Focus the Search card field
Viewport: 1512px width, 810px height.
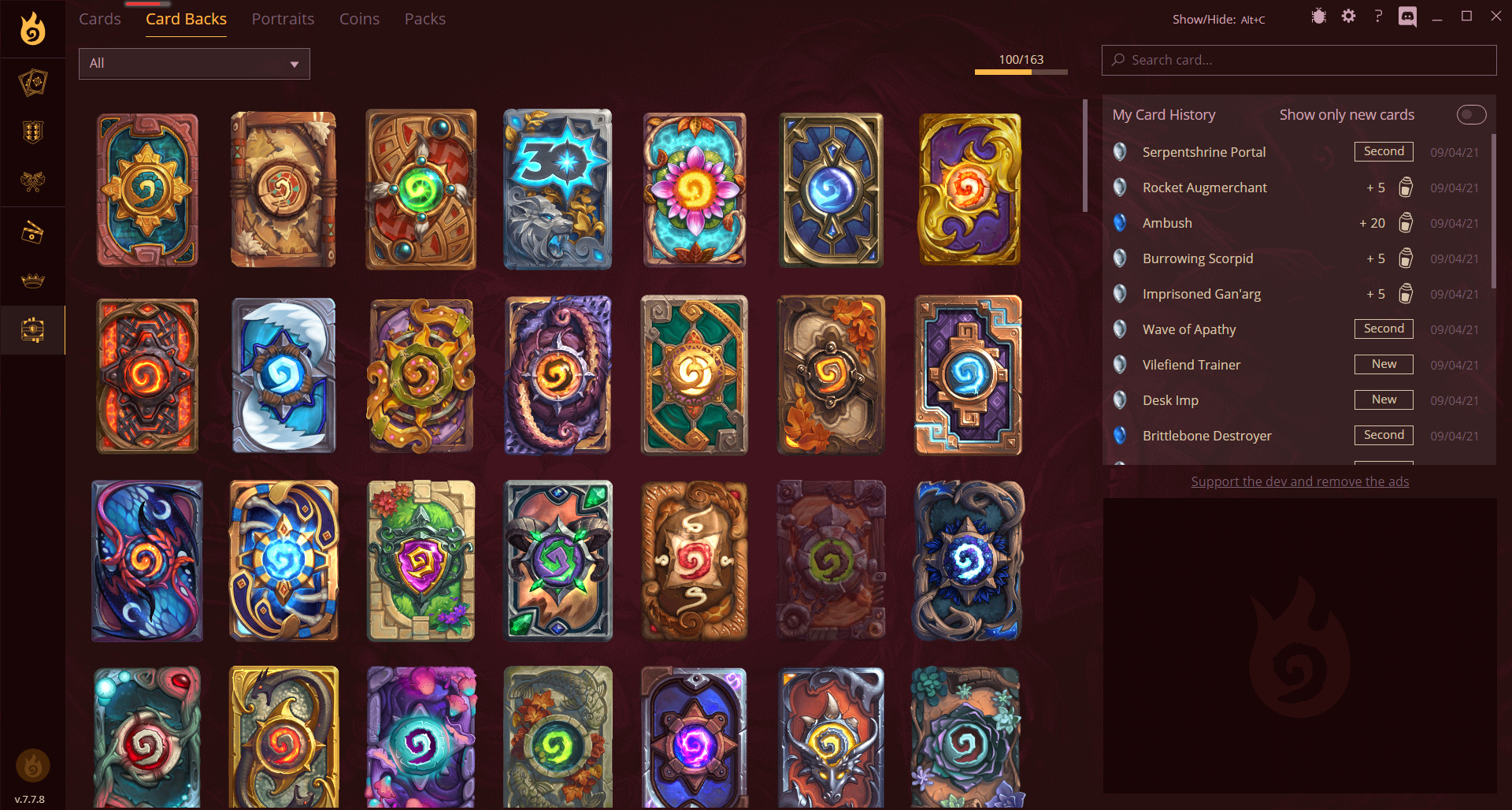pyautogui.click(x=1299, y=60)
